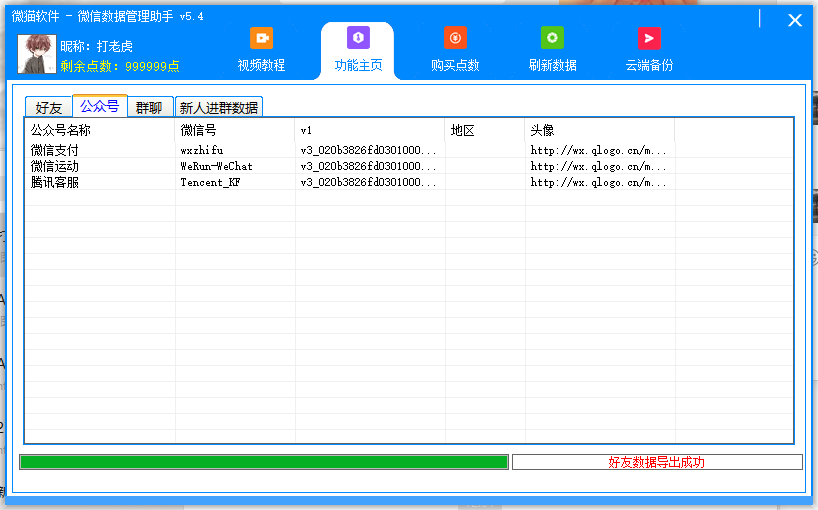
Task: Click the avatar URL in 微信运动 row
Action: coord(598,166)
